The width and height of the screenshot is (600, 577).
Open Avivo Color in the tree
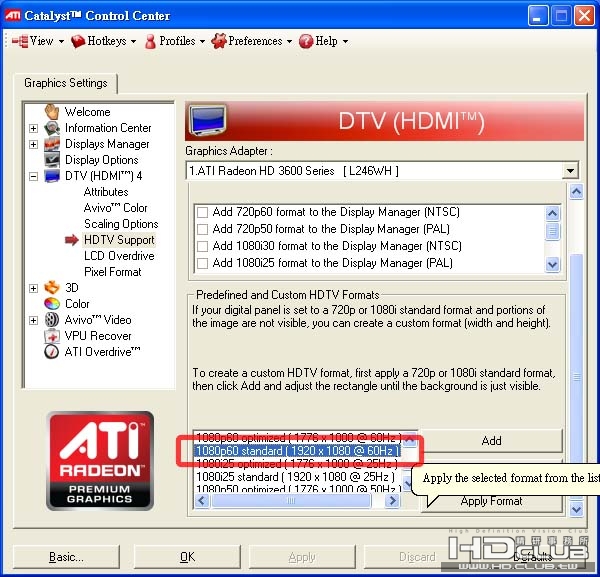[x=116, y=208]
